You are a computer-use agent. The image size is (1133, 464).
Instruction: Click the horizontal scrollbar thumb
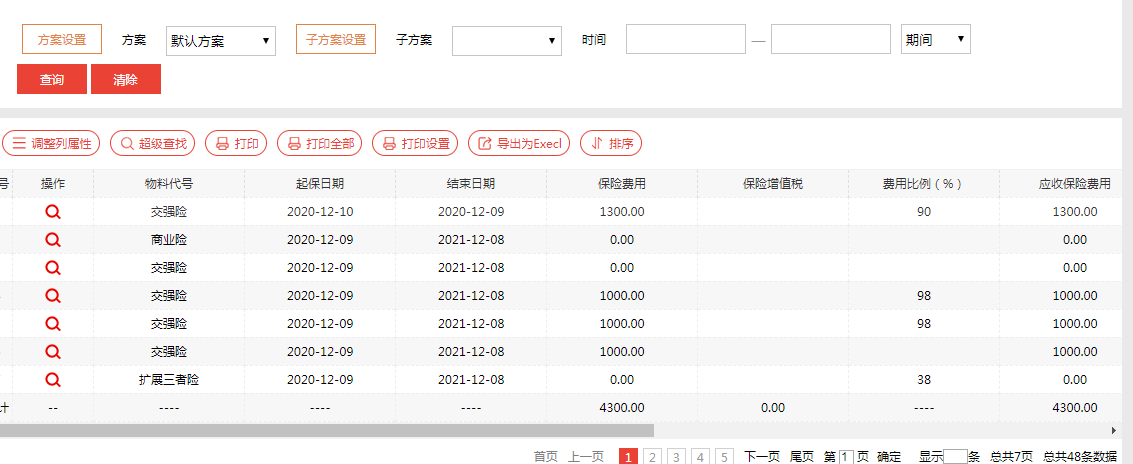click(327, 430)
